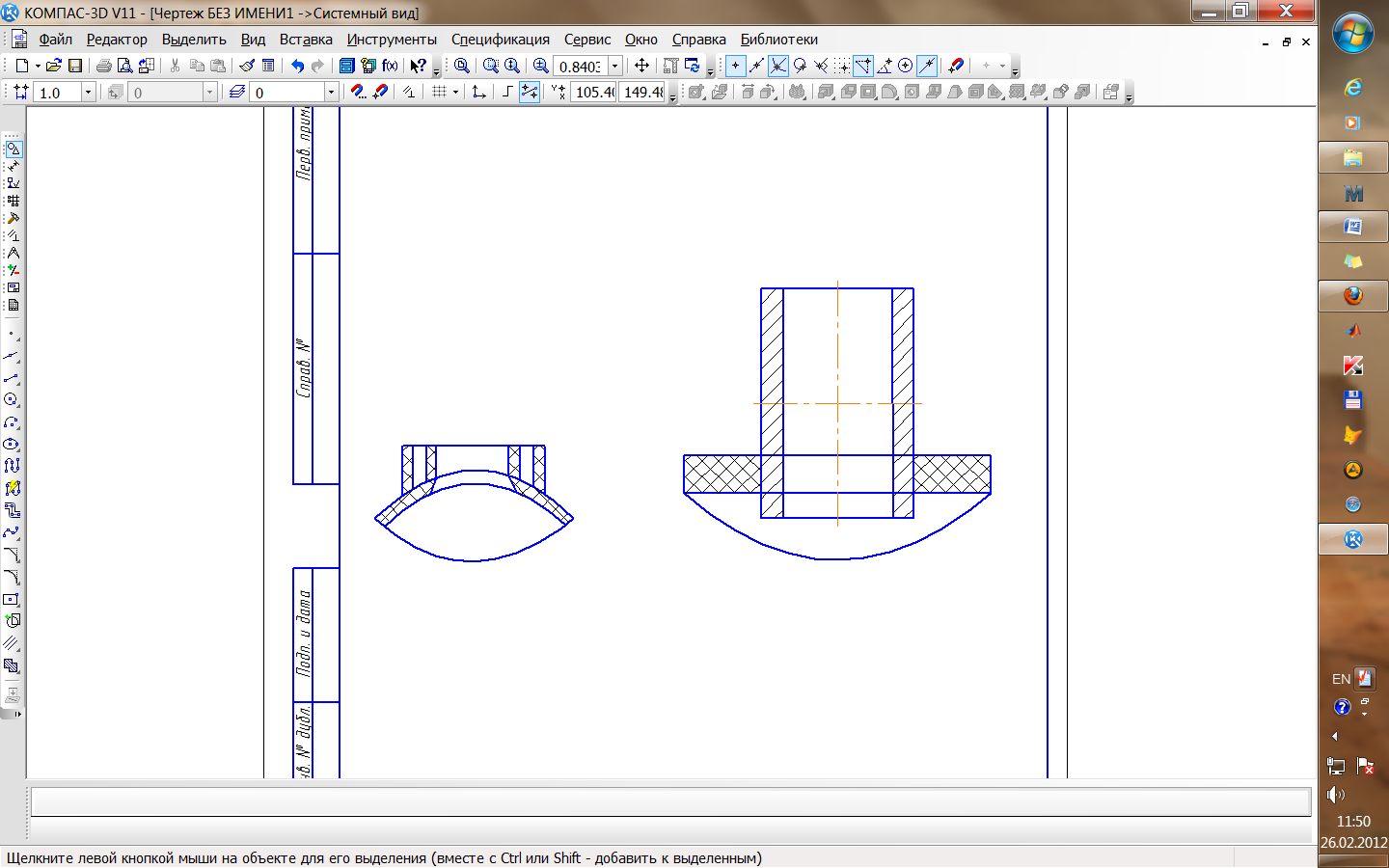1389x868 pixels.
Task: Open the Библиотеки menu
Action: pyautogui.click(x=778, y=40)
